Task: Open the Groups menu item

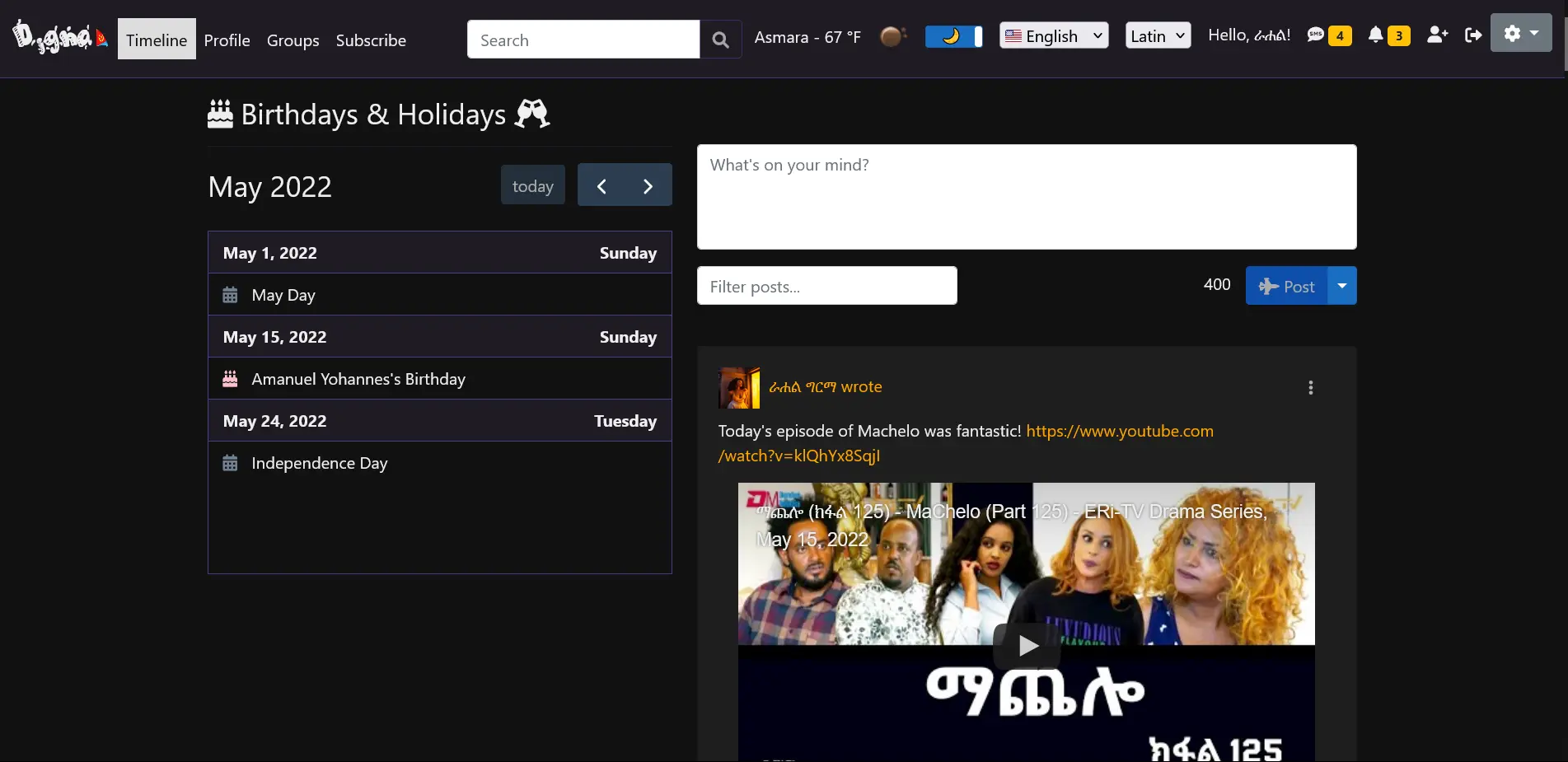Action: (x=293, y=40)
